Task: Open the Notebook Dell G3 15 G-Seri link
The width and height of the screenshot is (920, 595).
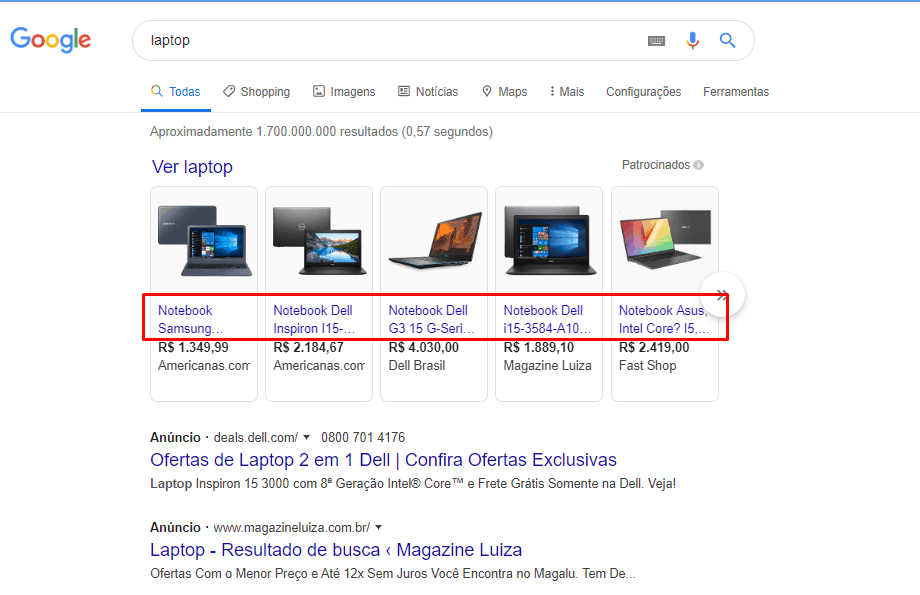Action: coord(431,319)
